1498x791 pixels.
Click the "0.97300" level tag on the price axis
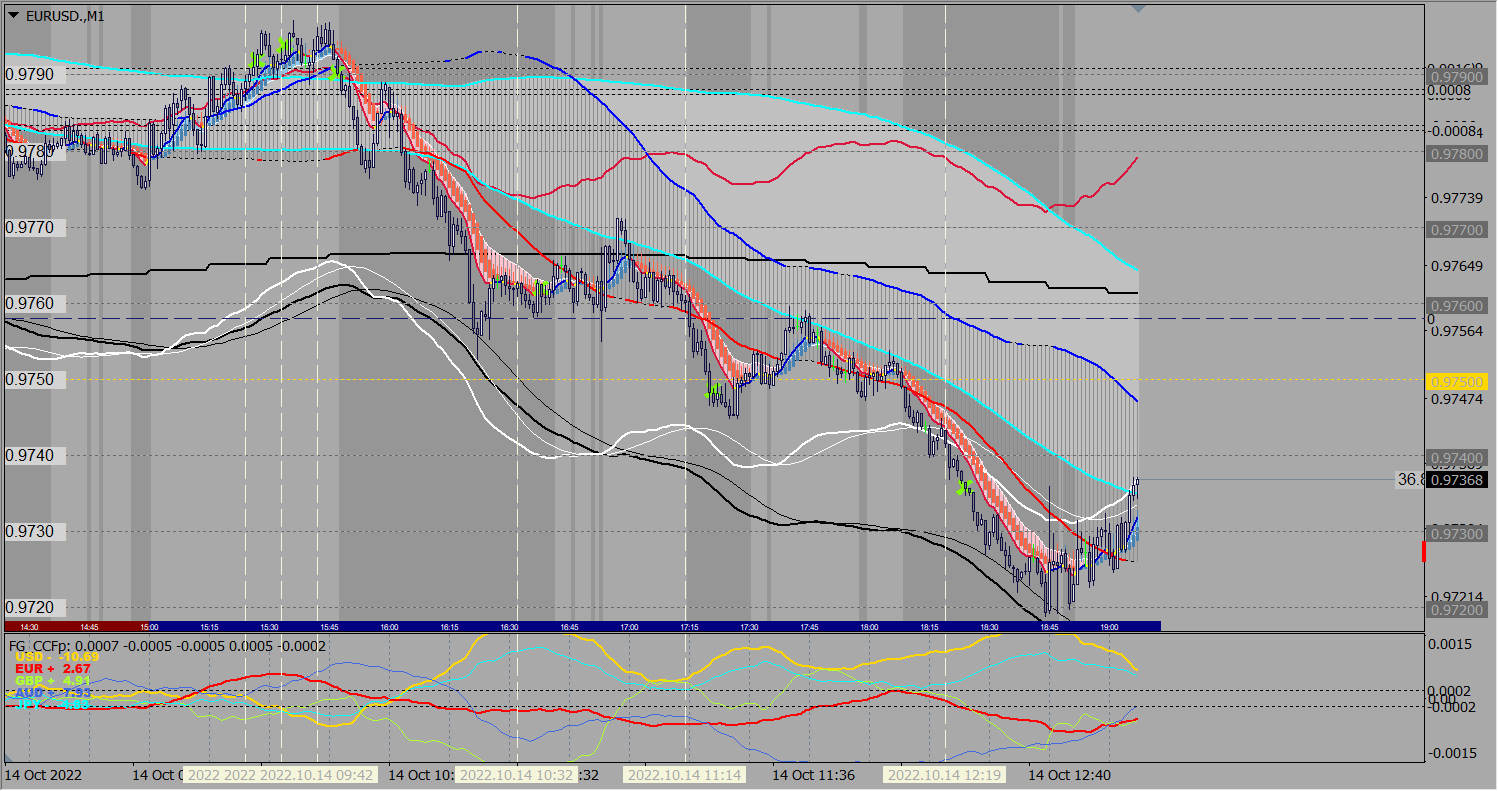[x=1458, y=535]
